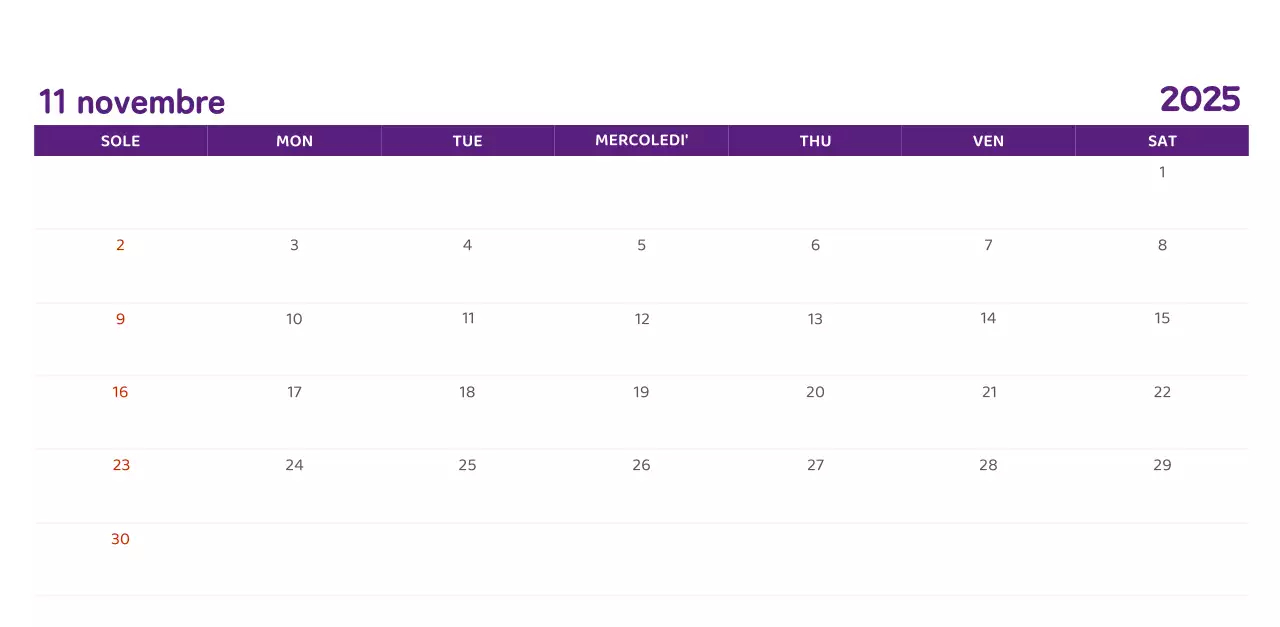This screenshot has height=627, width=1280.
Task: Click Saturday November 1 cell
Action: (x=1162, y=172)
